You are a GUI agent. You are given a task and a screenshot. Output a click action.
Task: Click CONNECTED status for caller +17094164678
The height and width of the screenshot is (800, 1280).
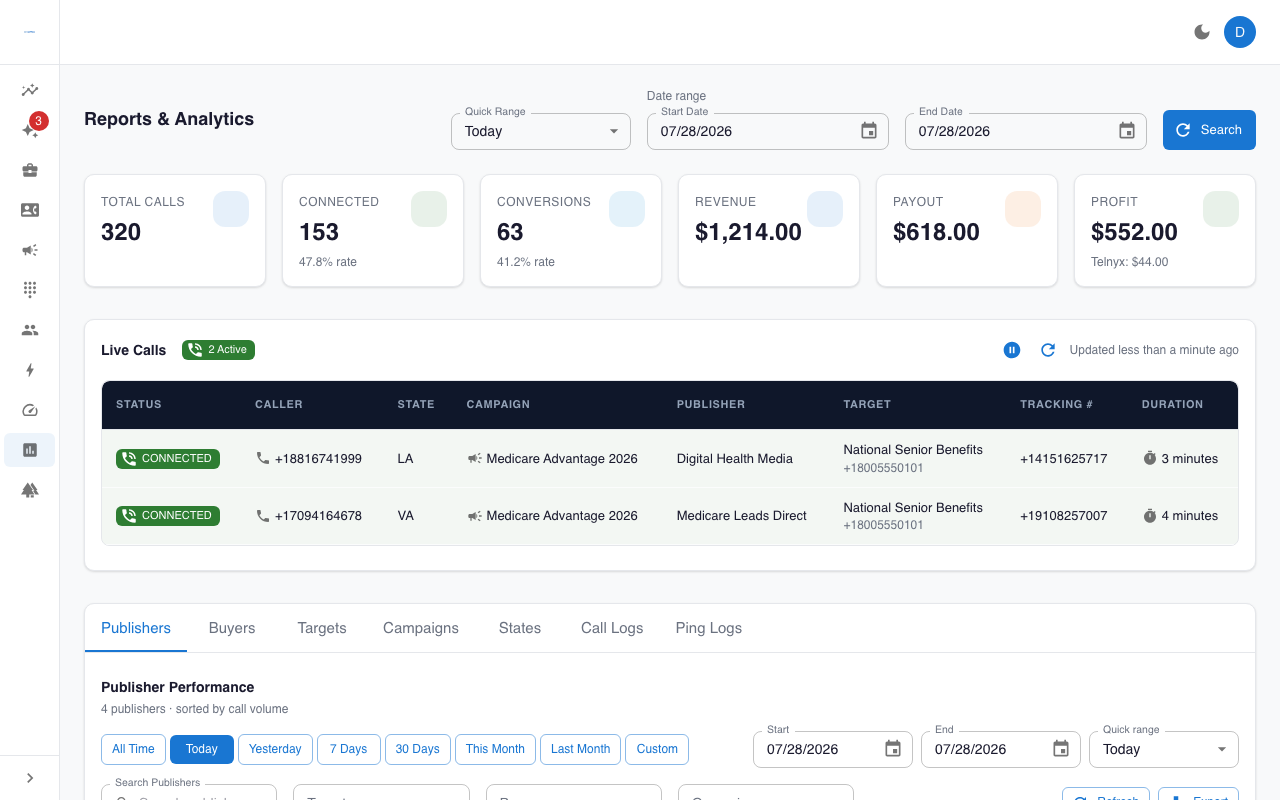(168, 516)
